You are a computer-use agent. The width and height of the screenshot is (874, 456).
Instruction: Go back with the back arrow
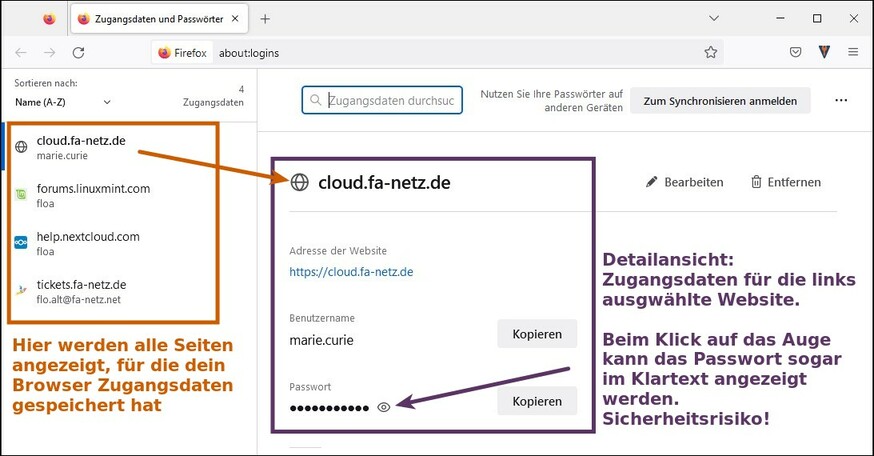click(21, 52)
